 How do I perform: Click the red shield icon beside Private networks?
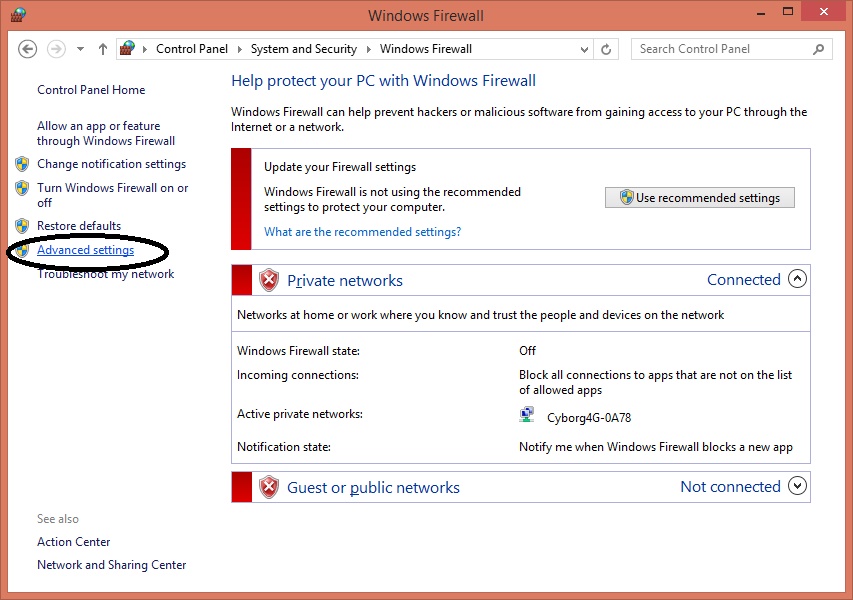269,280
